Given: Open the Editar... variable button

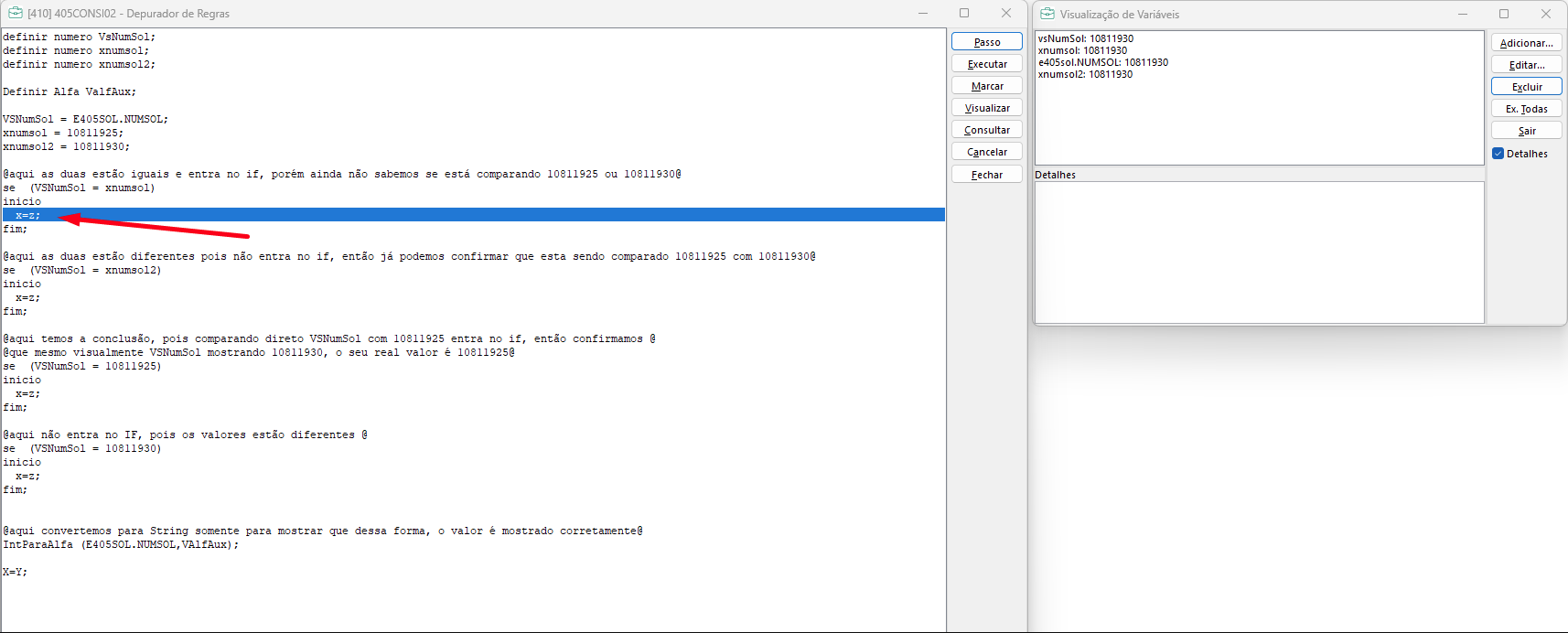Looking at the screenshot, I should point(1526,65).
